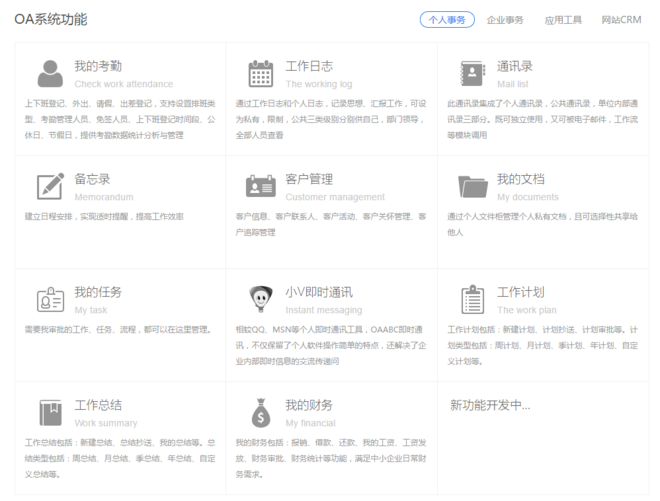Click the 我的文档 folder icon
The height and width of the screenshot is (501, 660).
tap(473, 186)
